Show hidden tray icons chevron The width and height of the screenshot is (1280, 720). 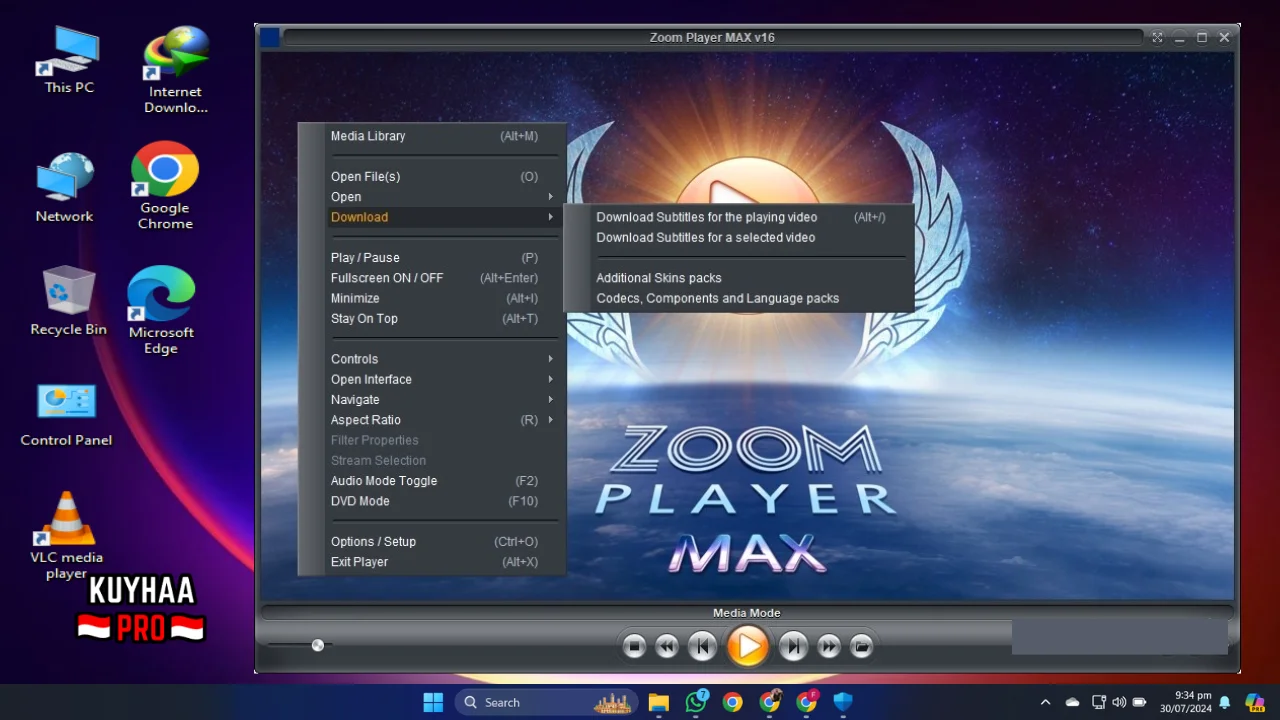click(x=1045, y=702)
